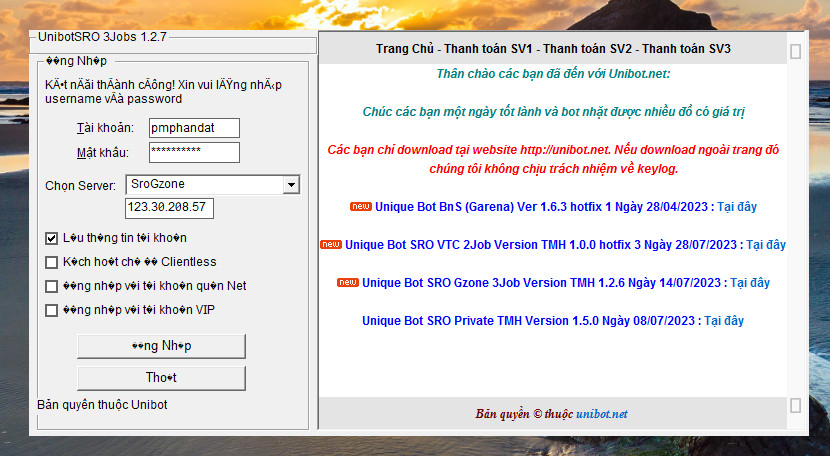Viewport: 830px width, 456px height.
Task: Click the UnibotSRO 3Jobs 1.2.7 title text
Action: (x=102, y=37)
